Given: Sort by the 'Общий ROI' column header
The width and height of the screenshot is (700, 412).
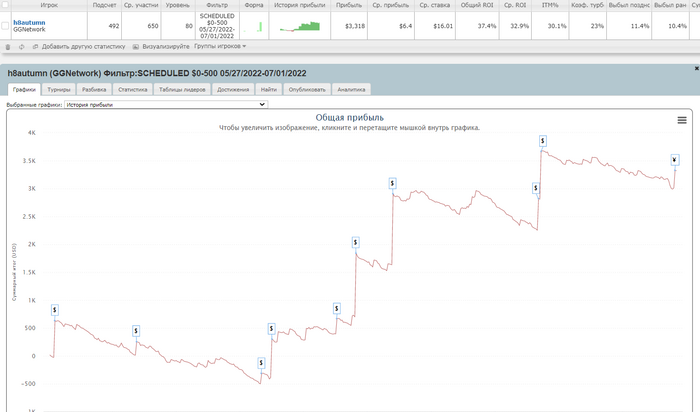Looking at the screenshot, I should tap(477, 5).
